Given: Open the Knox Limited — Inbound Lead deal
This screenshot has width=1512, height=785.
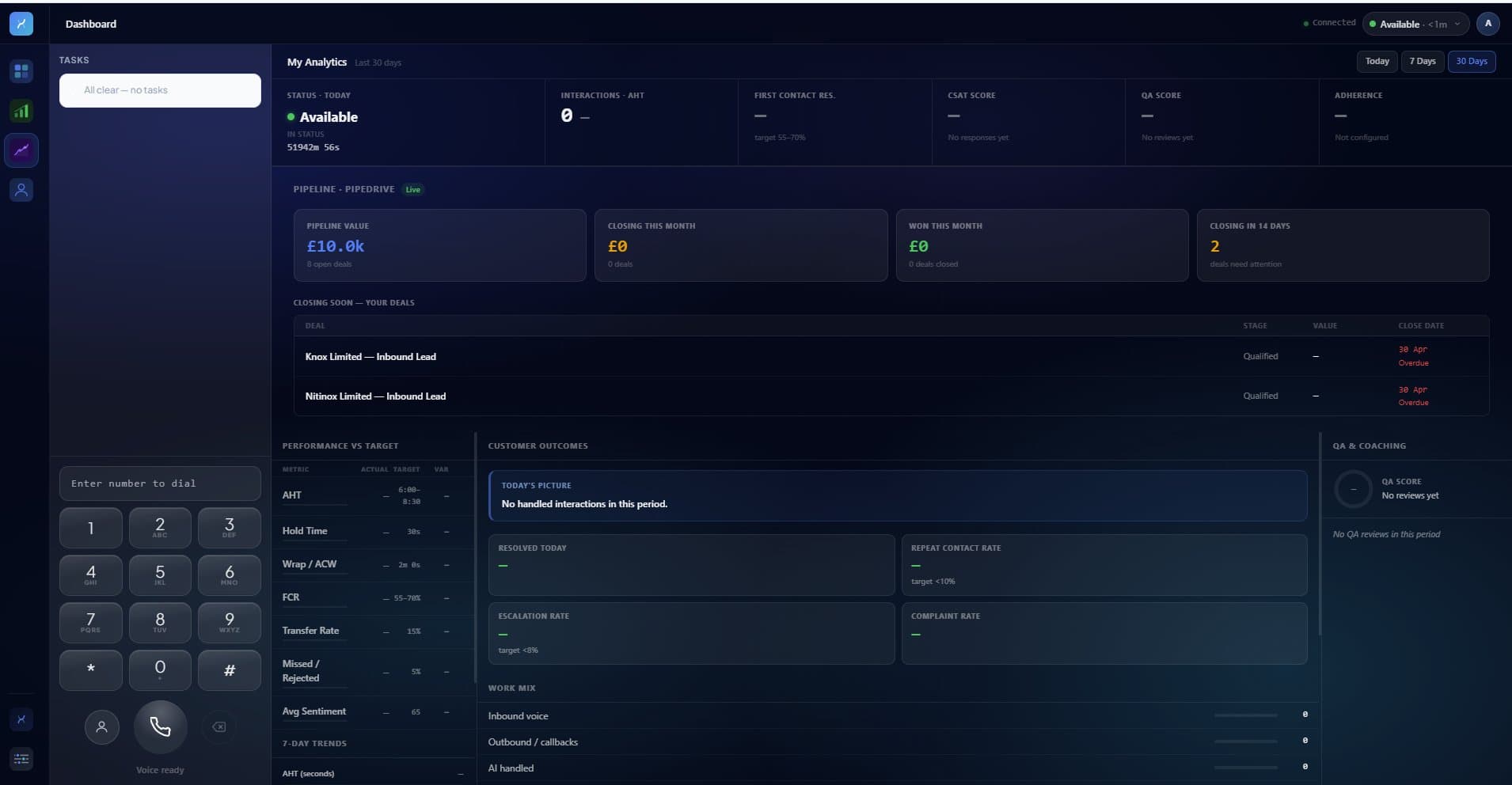Looking at the screenshot, I should [x=891, y=356].
